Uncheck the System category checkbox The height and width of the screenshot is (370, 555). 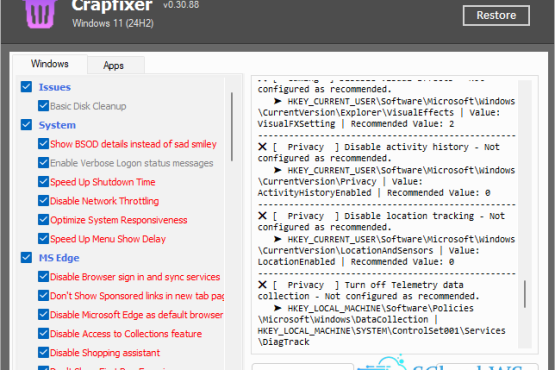click(x=26, y=125)
